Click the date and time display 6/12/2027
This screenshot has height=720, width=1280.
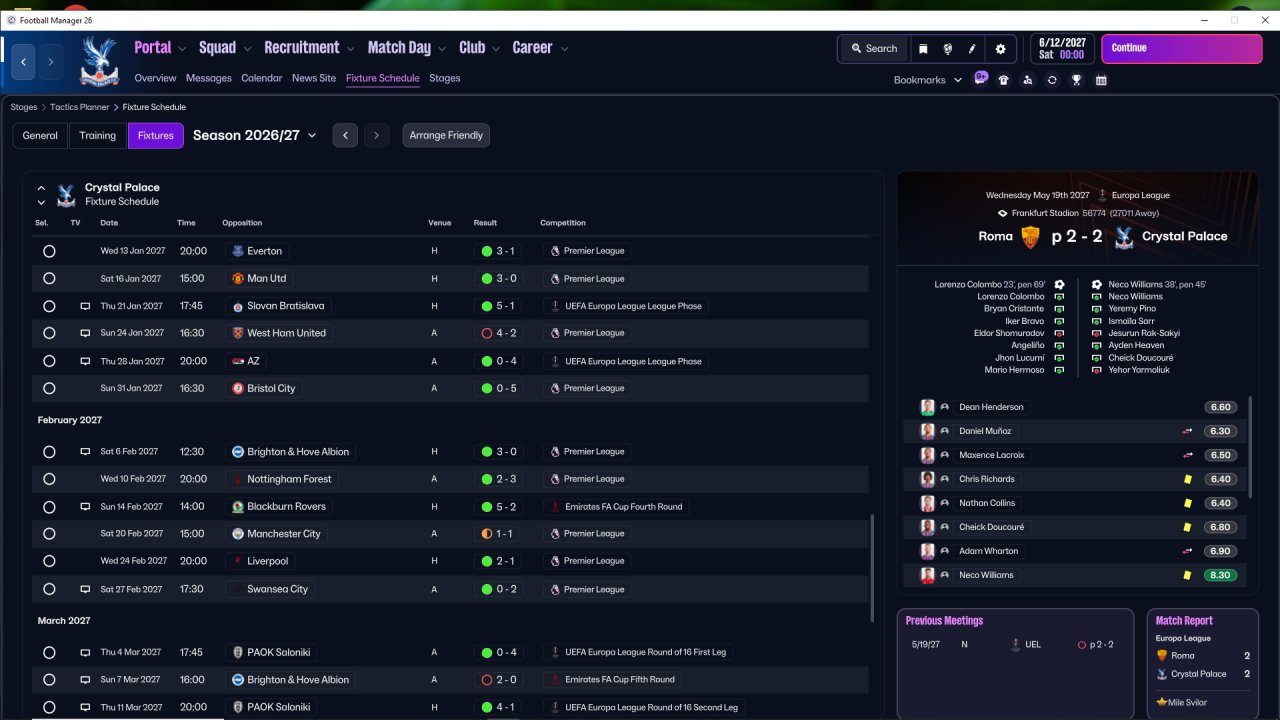[x=1061, y=48]
